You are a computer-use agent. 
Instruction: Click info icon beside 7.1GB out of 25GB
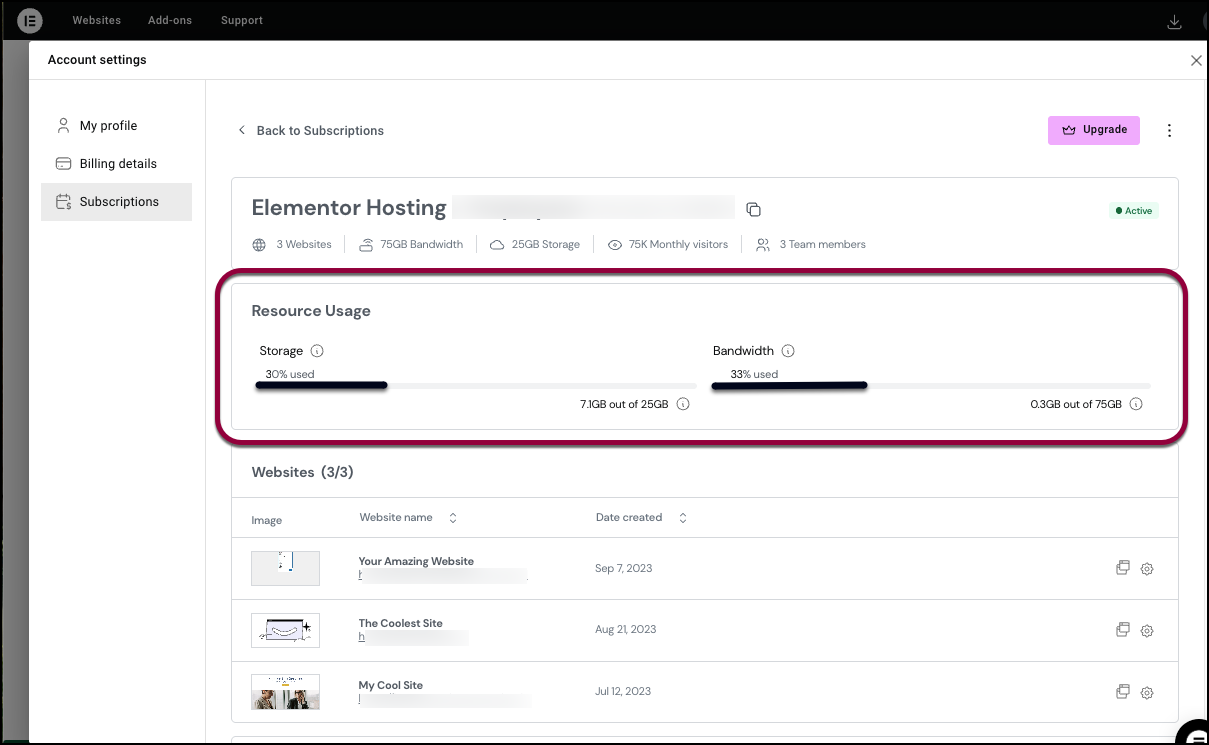pos(683,405)
